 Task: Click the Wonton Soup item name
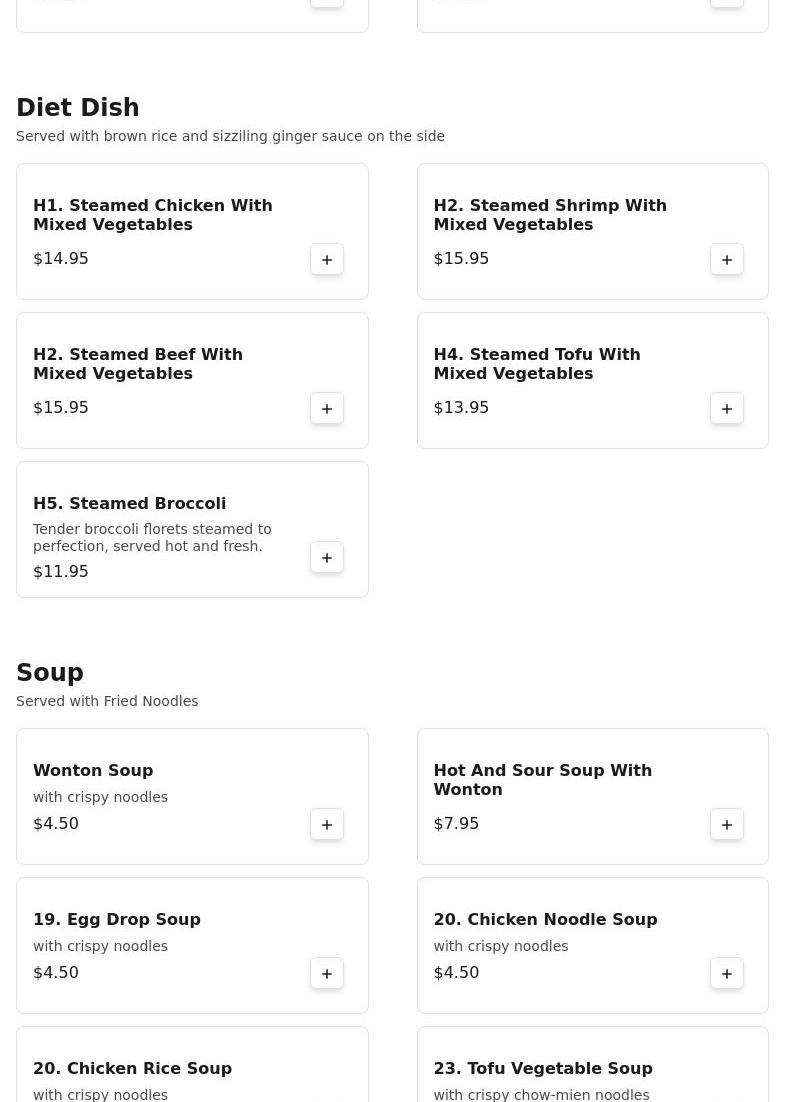click(x=93, y=770)
